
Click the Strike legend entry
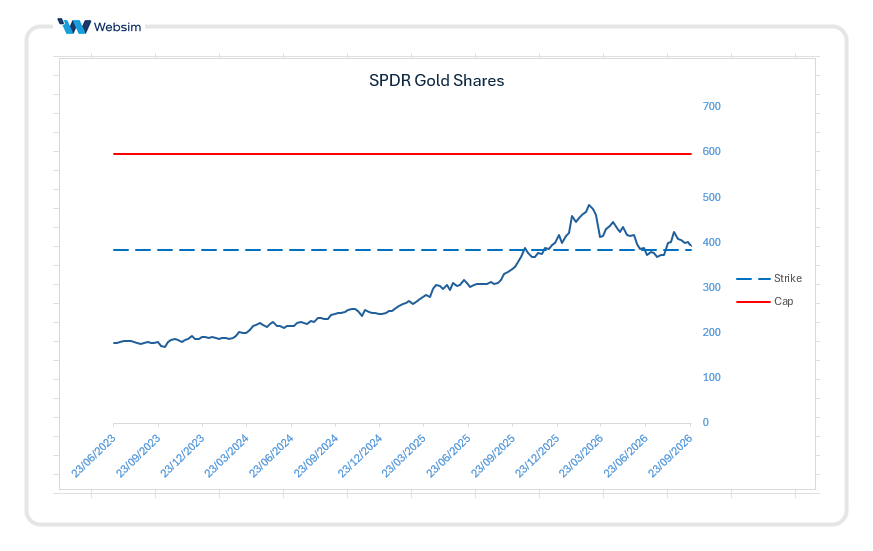click(x=769, y=278)
